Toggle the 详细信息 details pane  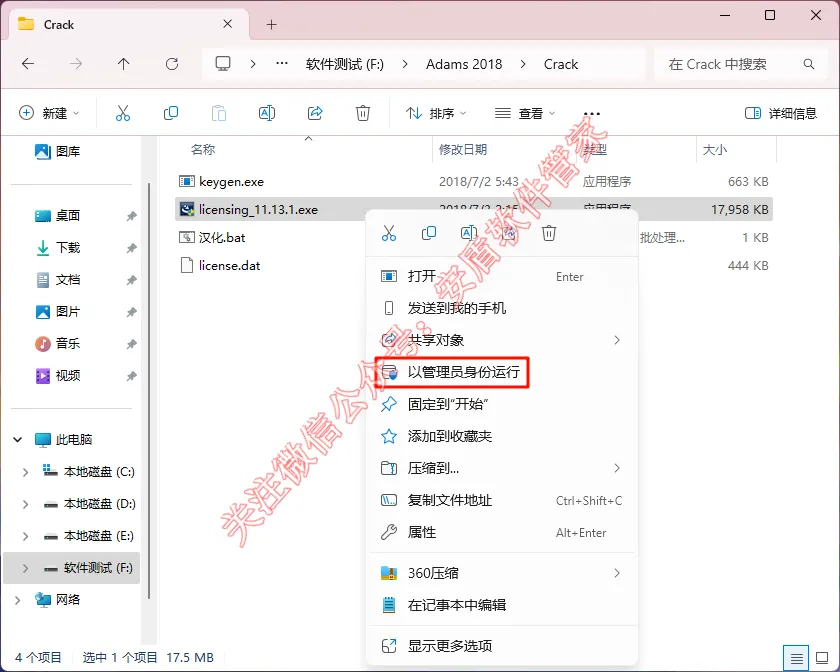coord(781,113)
